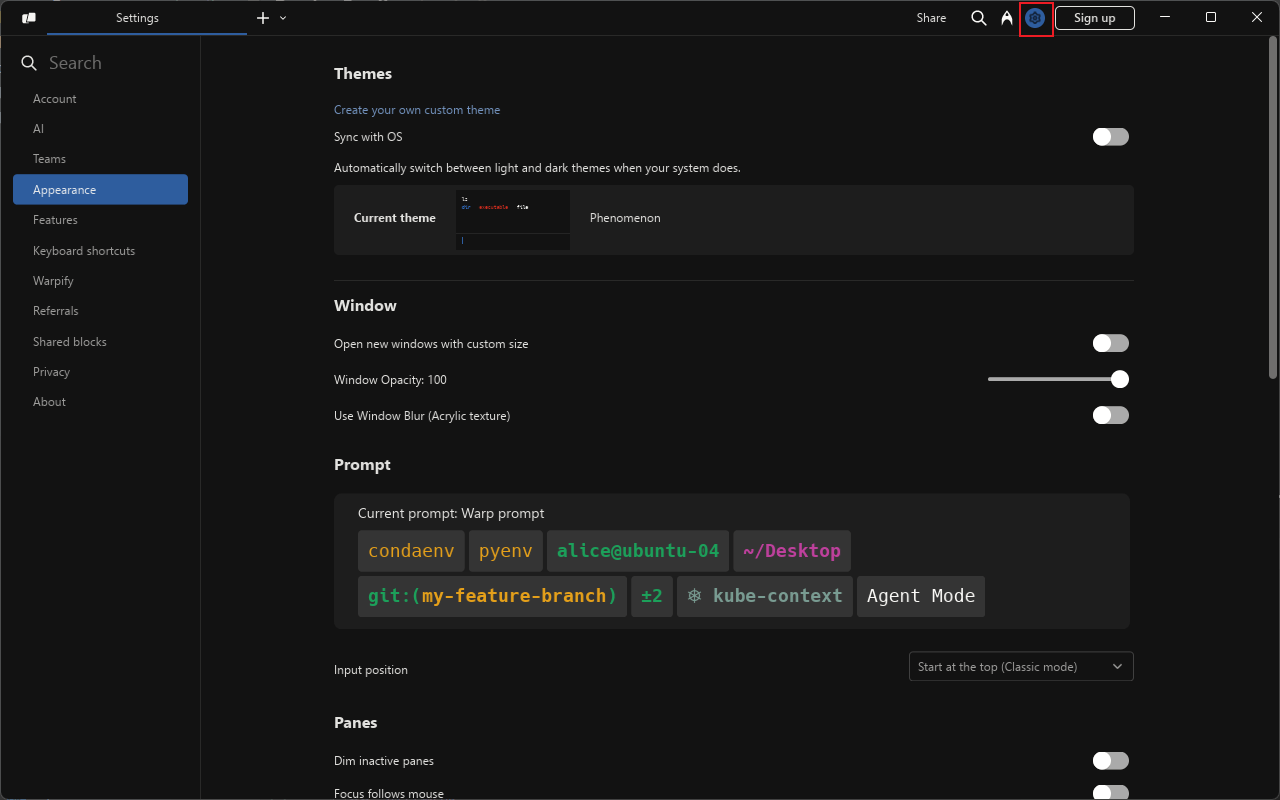Click the blue avatar icon
Screen dimensions: 1280x800
1035,18
